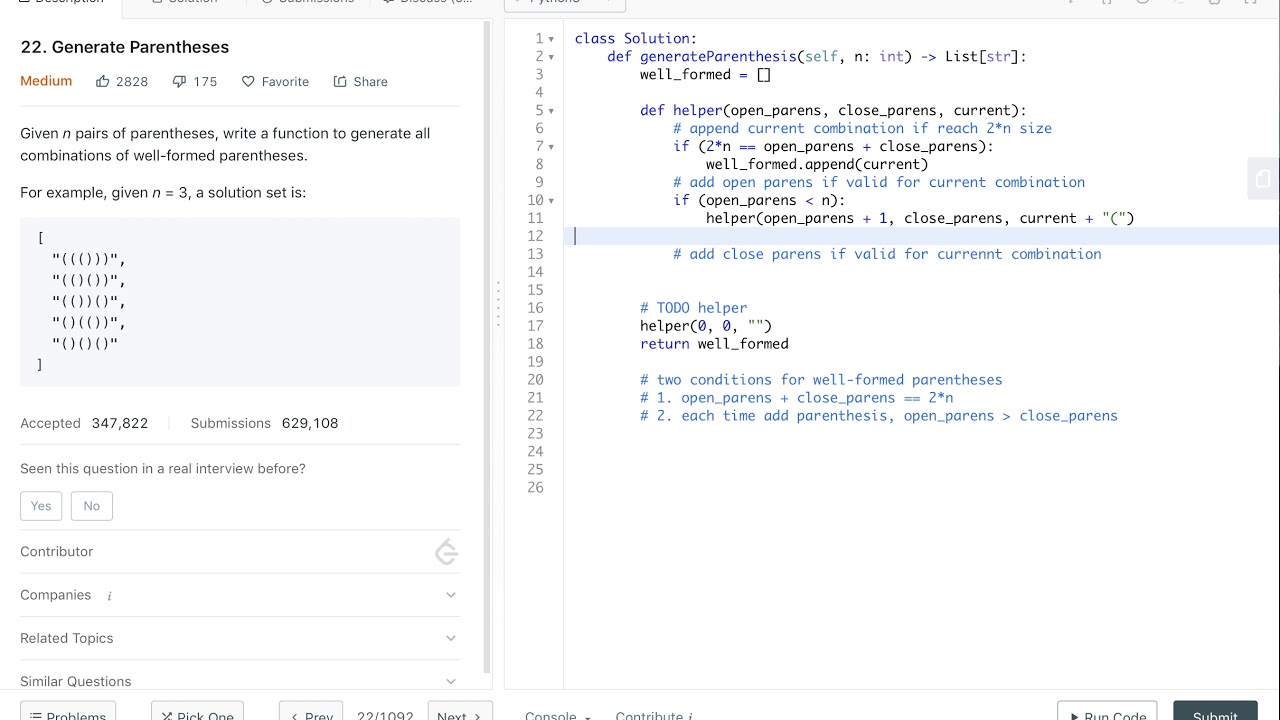Upvote the problem using the thumbs-up icon
Screen dimensions: 1280x720
click(x=103, y=81)
